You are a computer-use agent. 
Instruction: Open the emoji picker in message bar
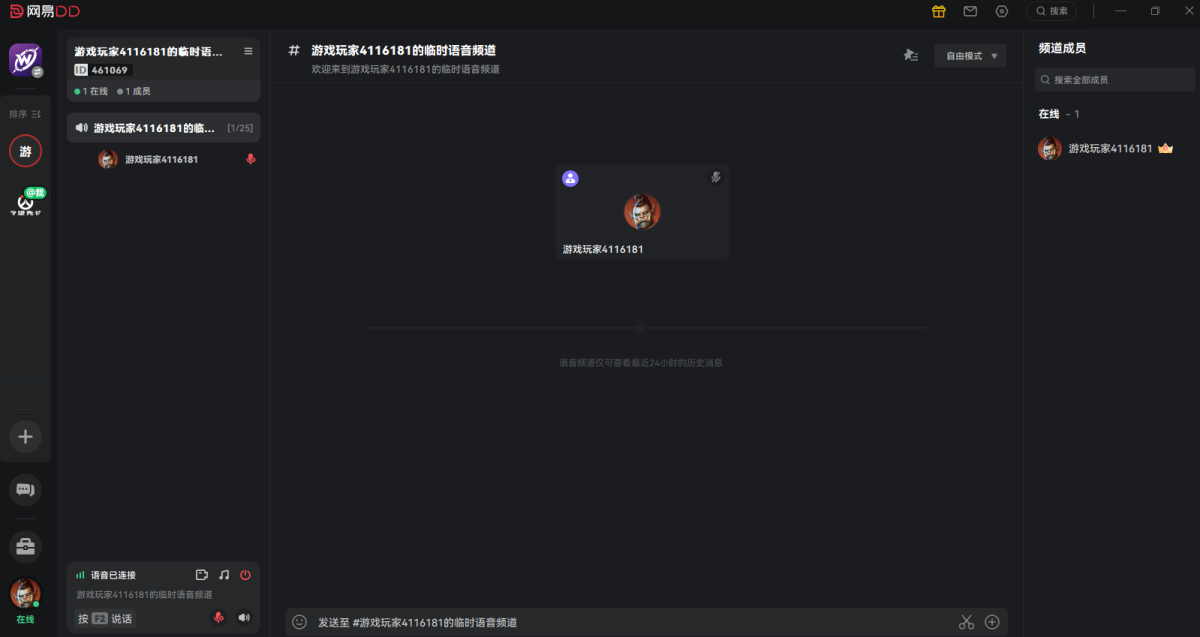point(299,622)
